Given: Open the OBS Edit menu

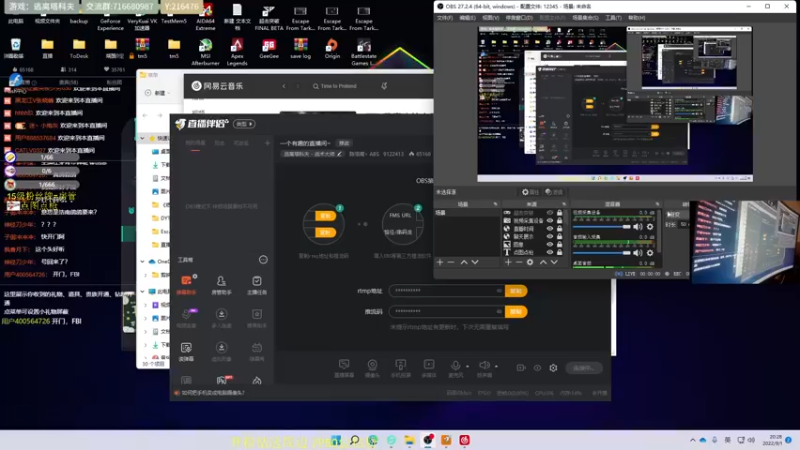Looking at the screenshot, I should click(467, 18).
